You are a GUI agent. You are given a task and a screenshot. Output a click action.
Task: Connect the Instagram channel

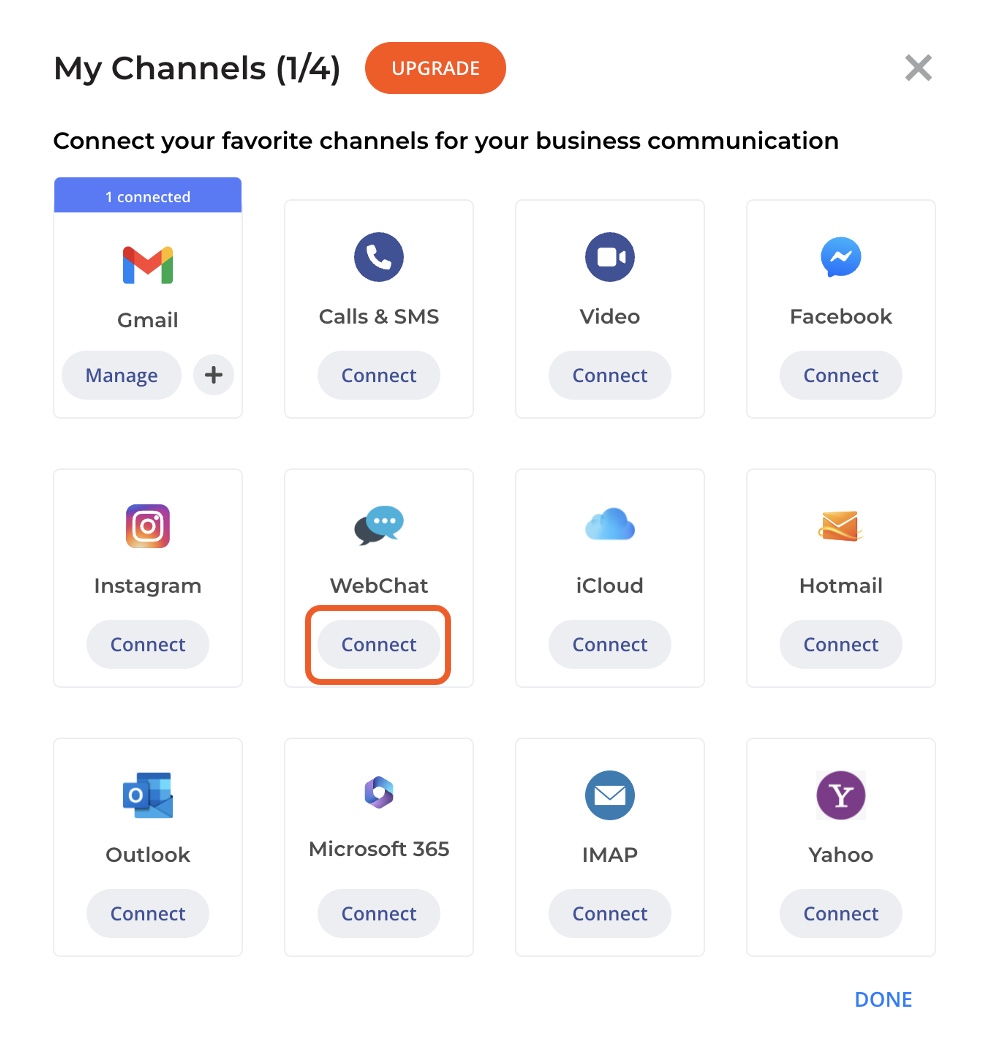[x=148, y=644]
